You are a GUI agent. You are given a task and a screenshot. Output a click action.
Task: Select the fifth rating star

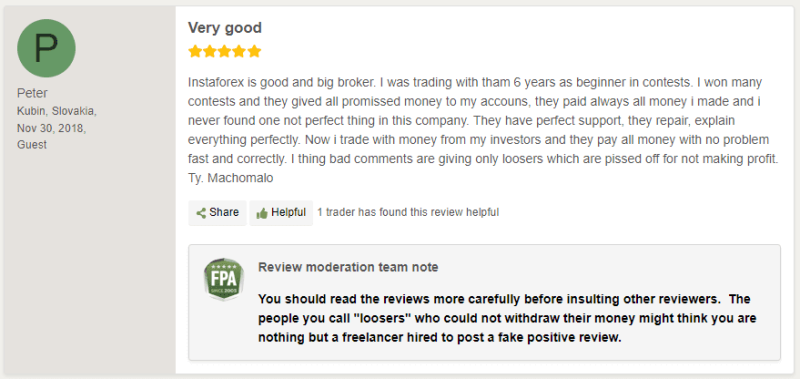point(254,51)
